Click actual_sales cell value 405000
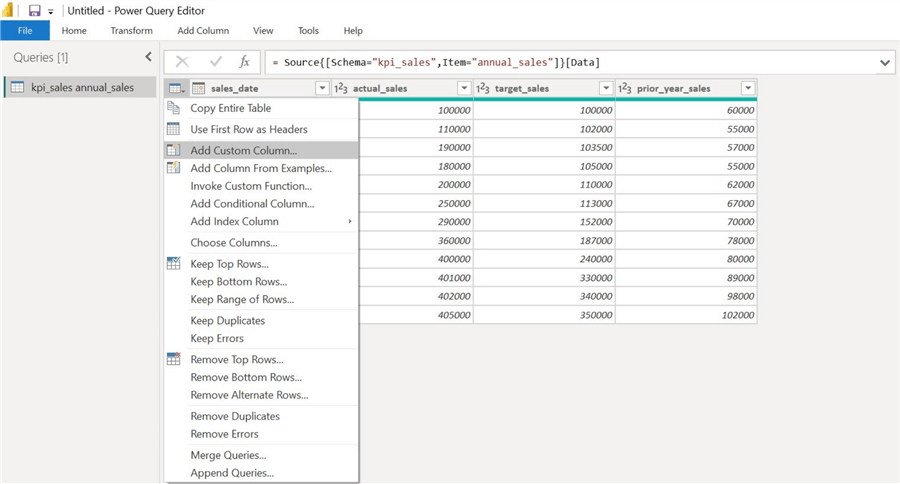900x484 pixels. [416, 315]
